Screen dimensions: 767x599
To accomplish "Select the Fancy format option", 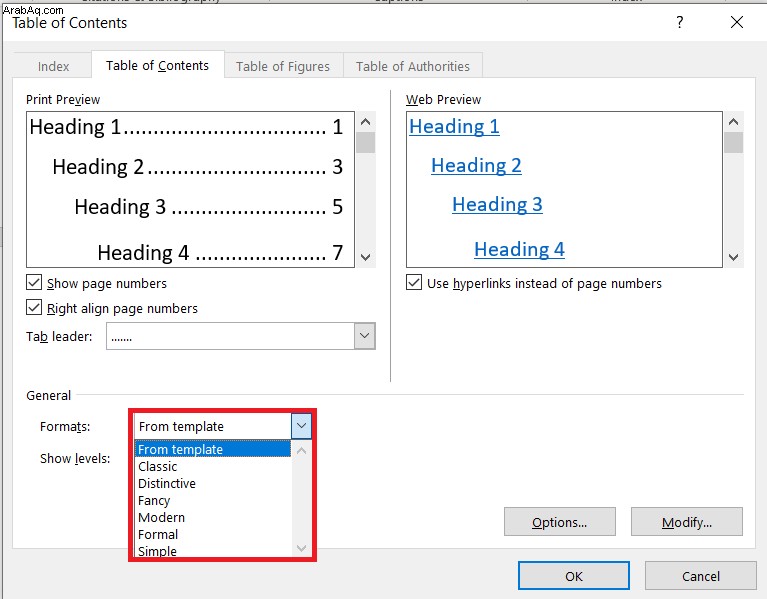I will [213, 500].
